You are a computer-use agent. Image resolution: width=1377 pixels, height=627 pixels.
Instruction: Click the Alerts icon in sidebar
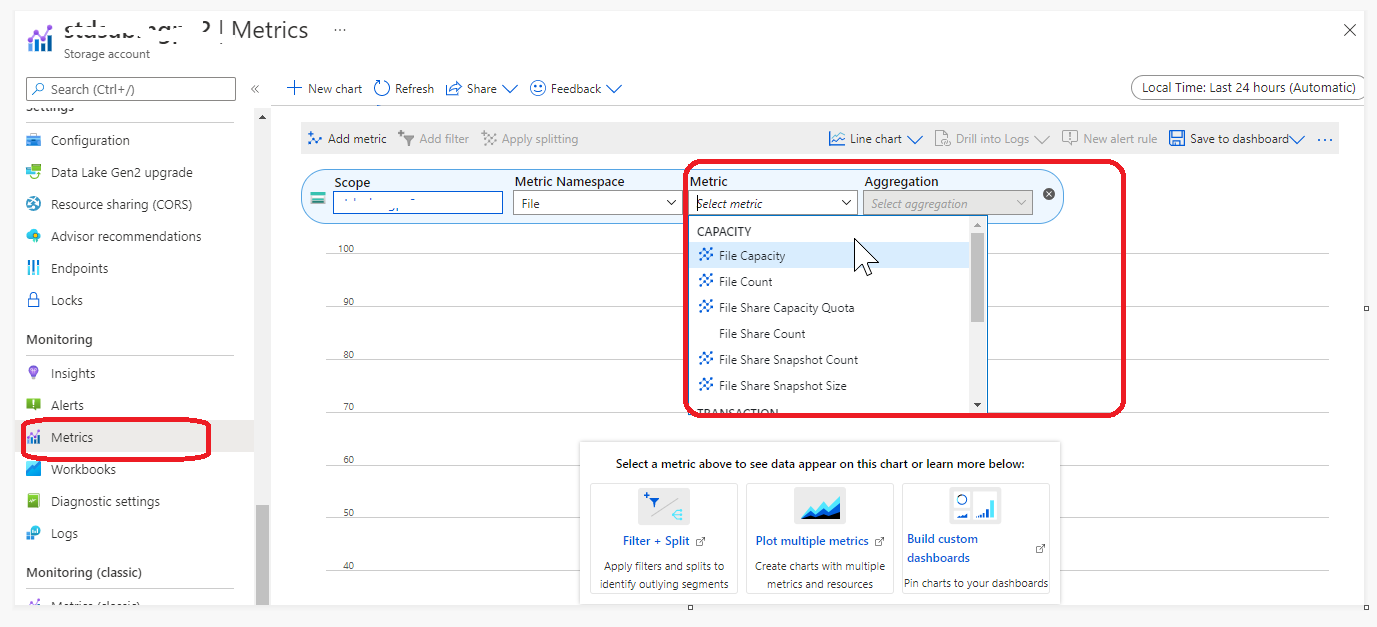34,405
